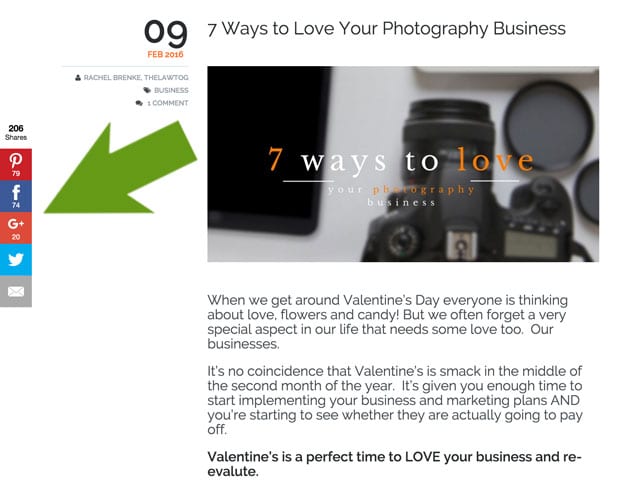
Task: Share the article on Facebook
Action: pos(16,196)
